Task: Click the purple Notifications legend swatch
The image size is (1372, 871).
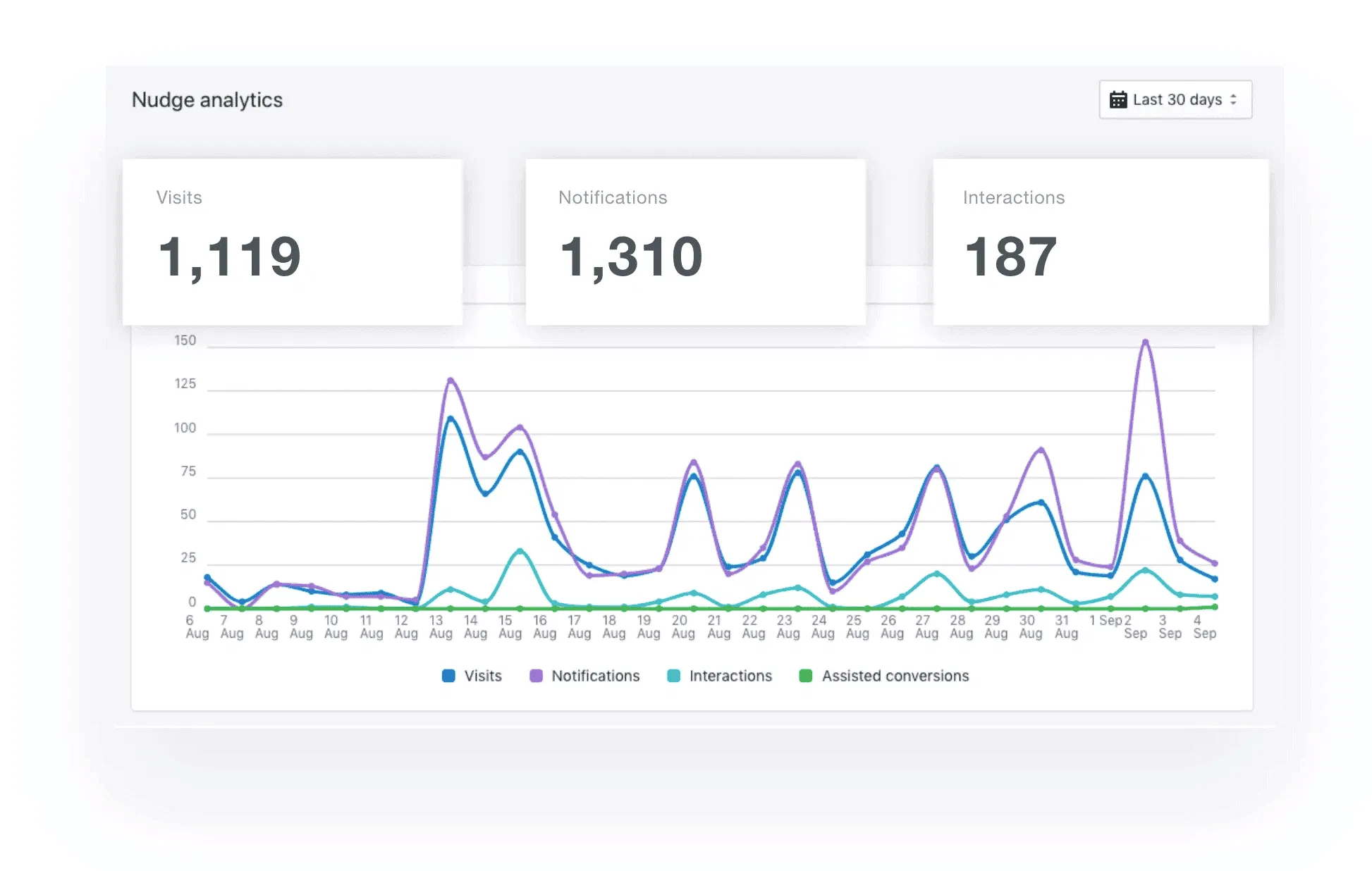Action: (536, 676)
